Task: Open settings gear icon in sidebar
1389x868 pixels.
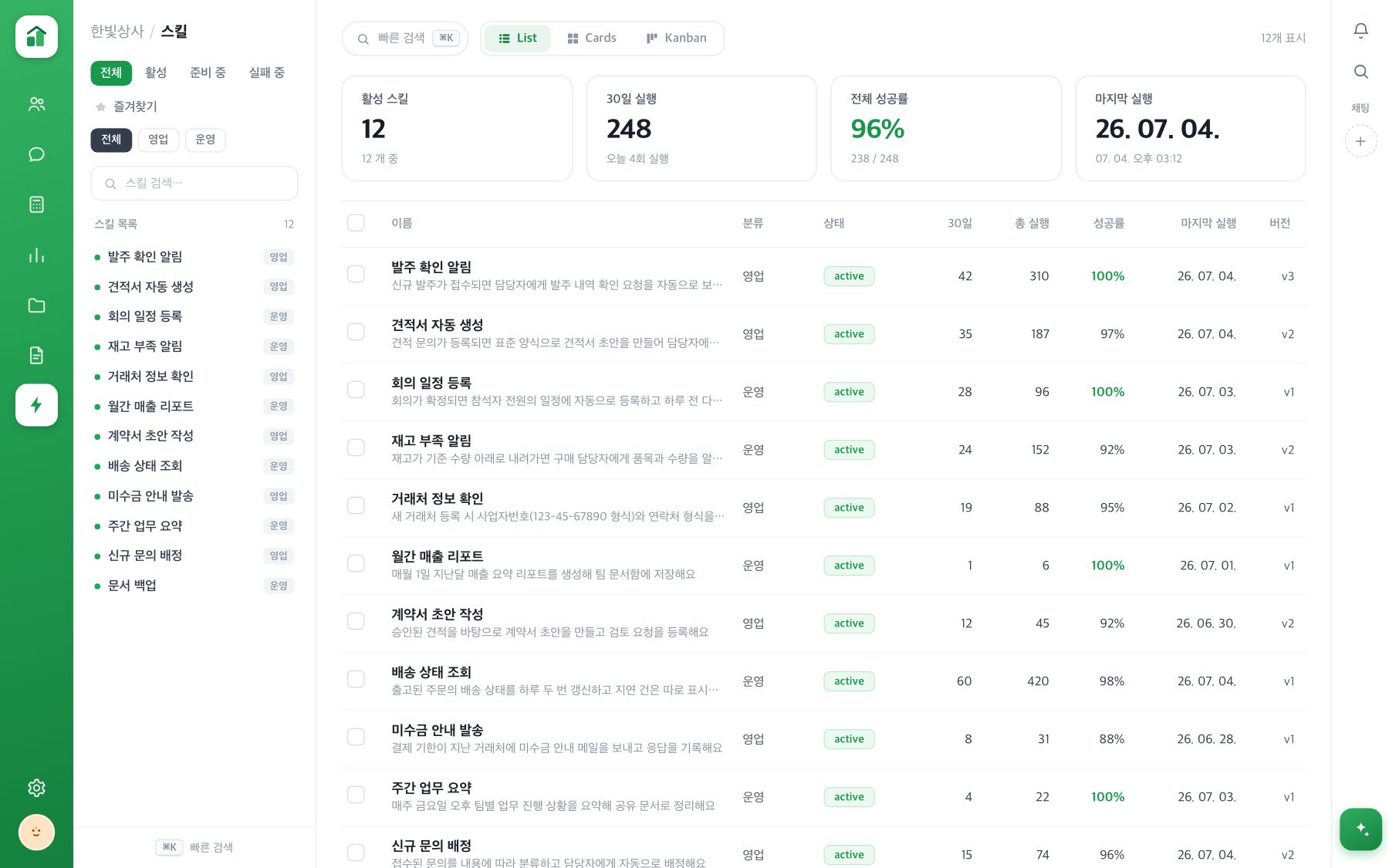Action: 36,788
